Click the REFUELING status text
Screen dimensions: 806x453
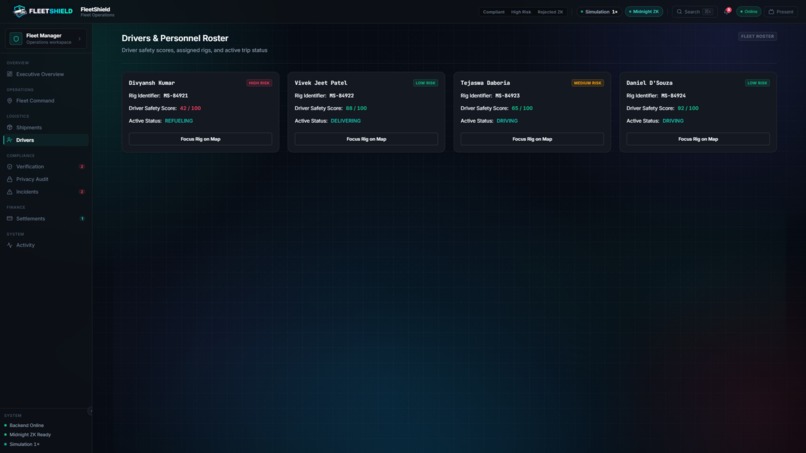pyautogui.click(x=179, y=121)
